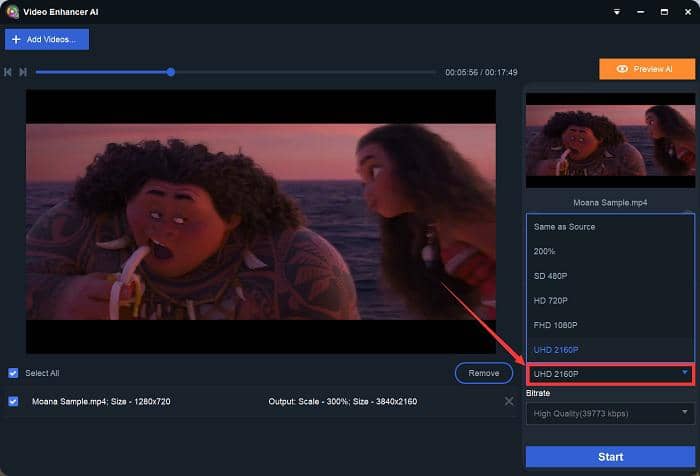Click the Start button
700x476 pixels.
click(610, 457)
